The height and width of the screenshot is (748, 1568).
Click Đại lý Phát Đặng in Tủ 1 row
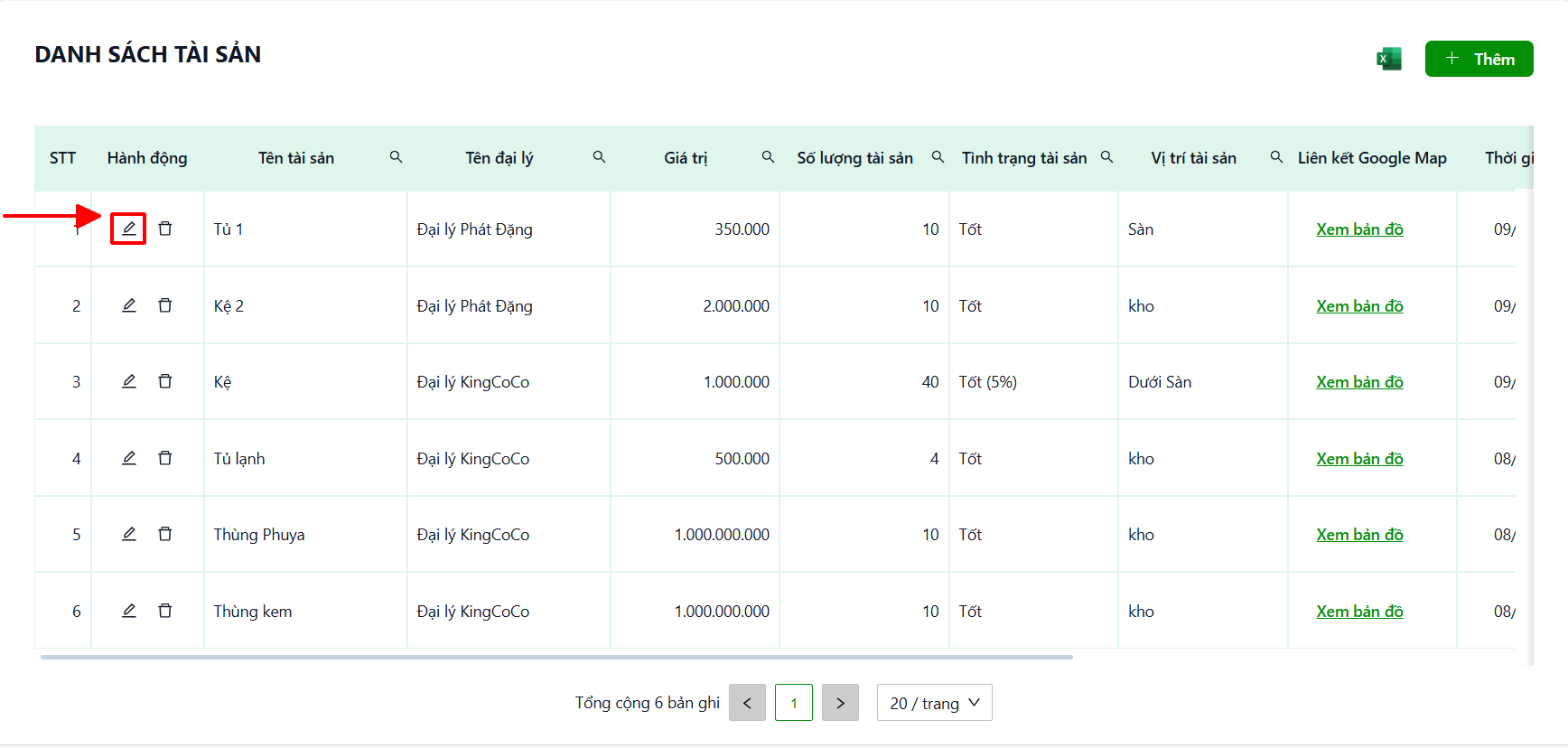click(474, 229)
